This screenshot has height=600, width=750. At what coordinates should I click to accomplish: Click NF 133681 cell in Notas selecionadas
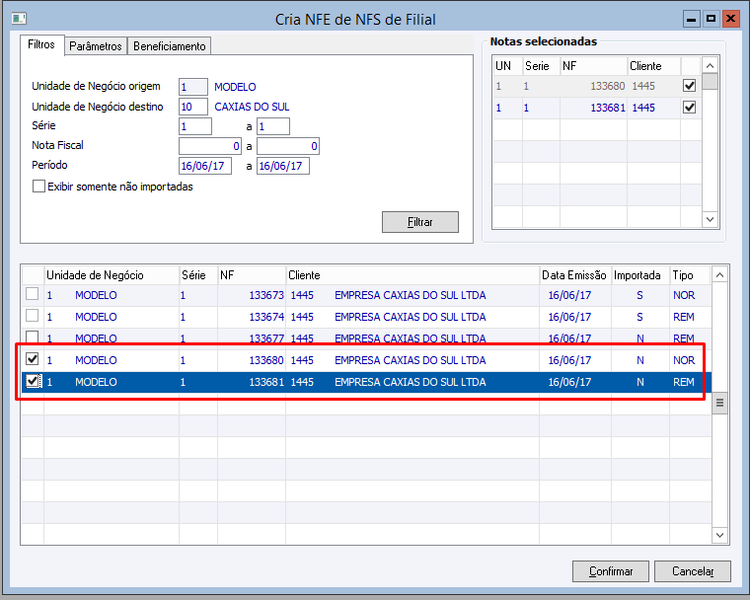click(594, 108)
